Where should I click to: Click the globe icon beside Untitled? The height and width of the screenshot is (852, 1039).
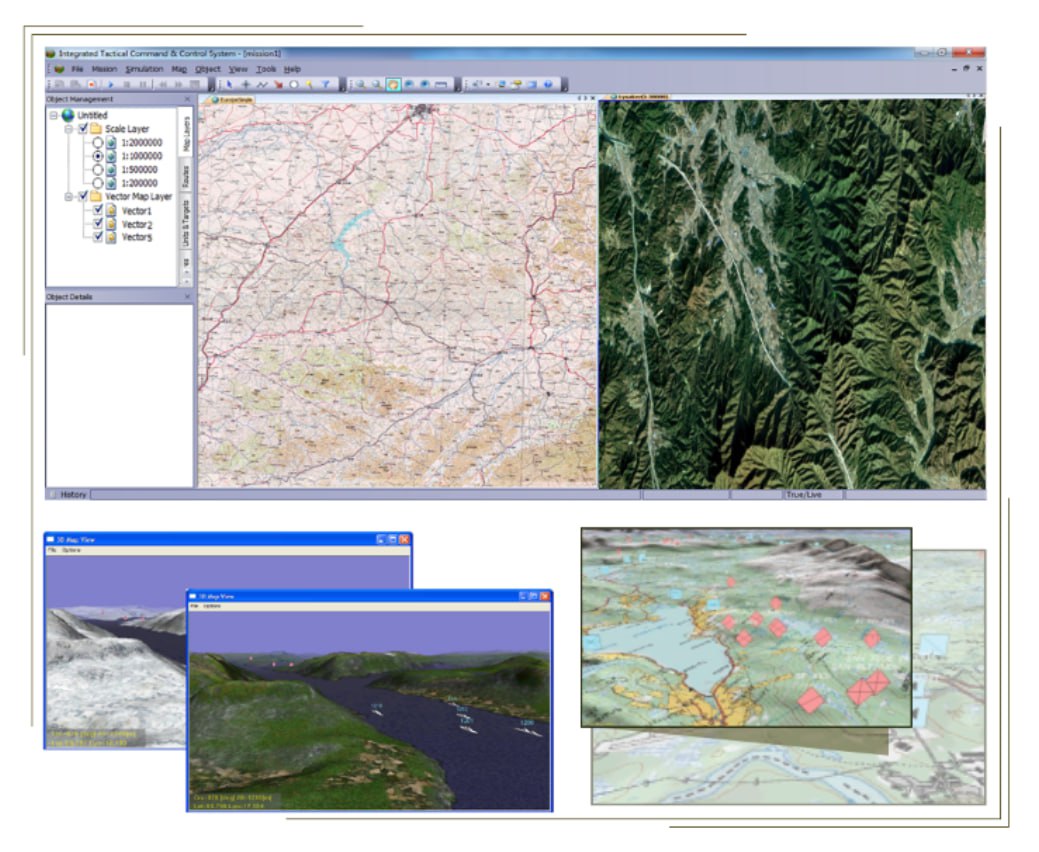click(68, 115)
